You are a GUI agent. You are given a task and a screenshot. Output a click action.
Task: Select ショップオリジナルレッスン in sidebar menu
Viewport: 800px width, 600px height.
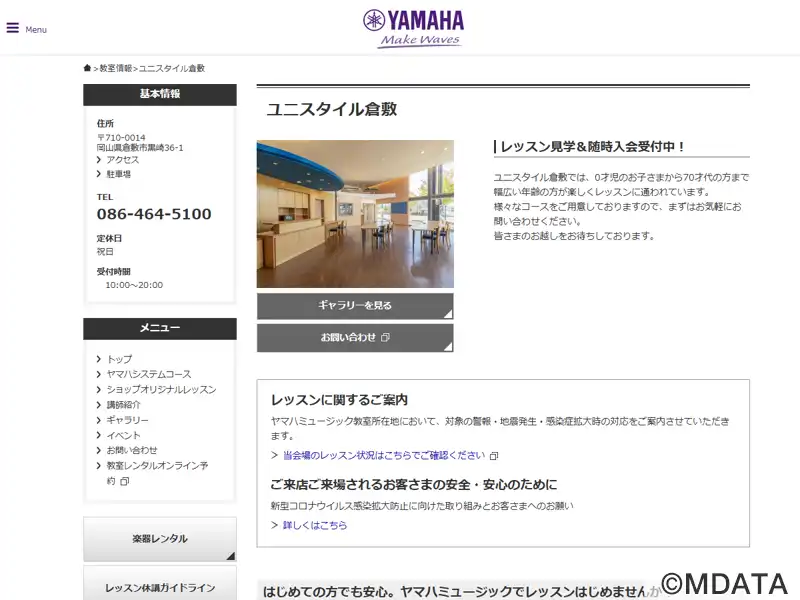click(161, 389)
